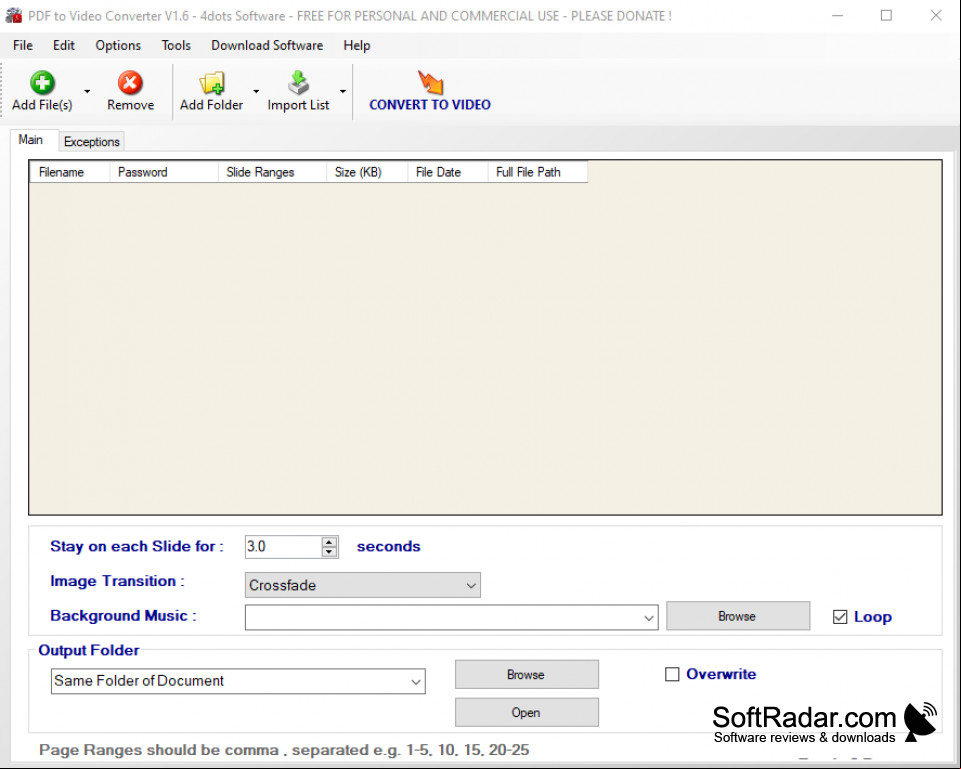Switch to the Exceptions tab
The height and width of the screenshot is (769, 961).
92,142
